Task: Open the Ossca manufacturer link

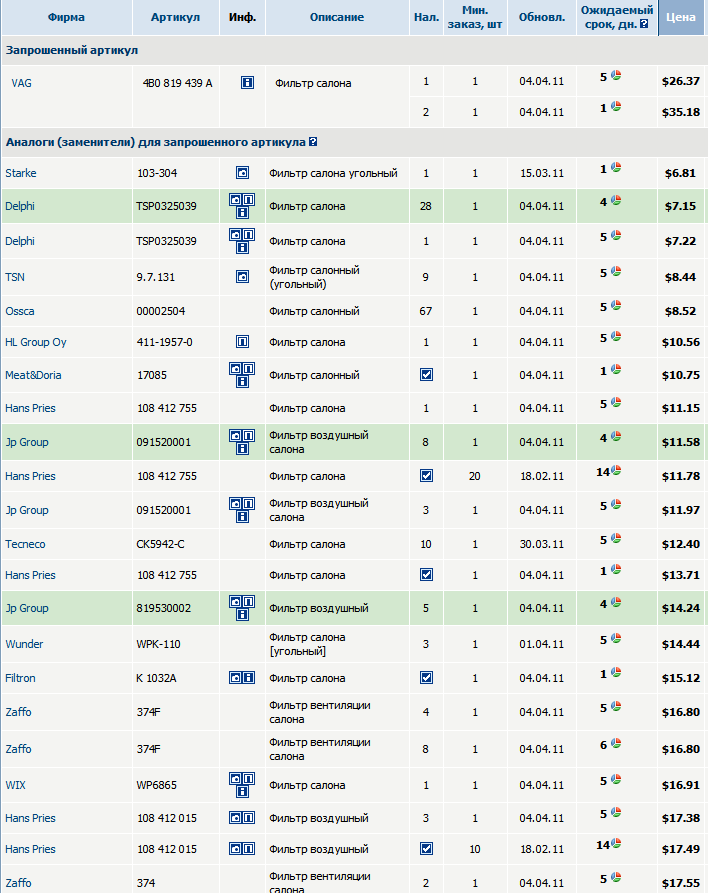Action: [19, 311]
